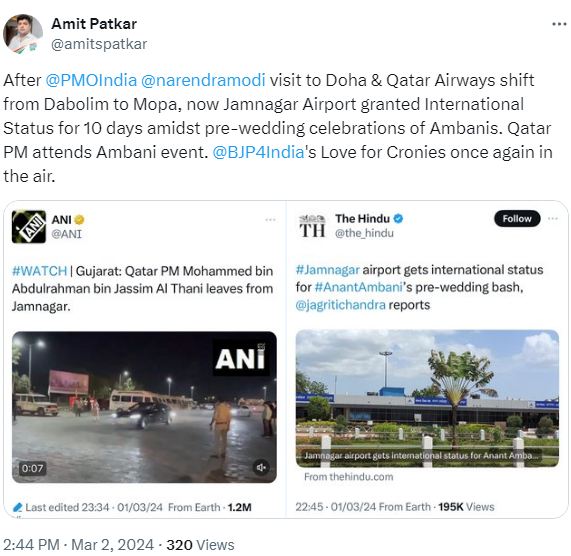Open the tweet's three-dot more options menu
The width and height of the screenshot is (571, 556).
[559, 24]
